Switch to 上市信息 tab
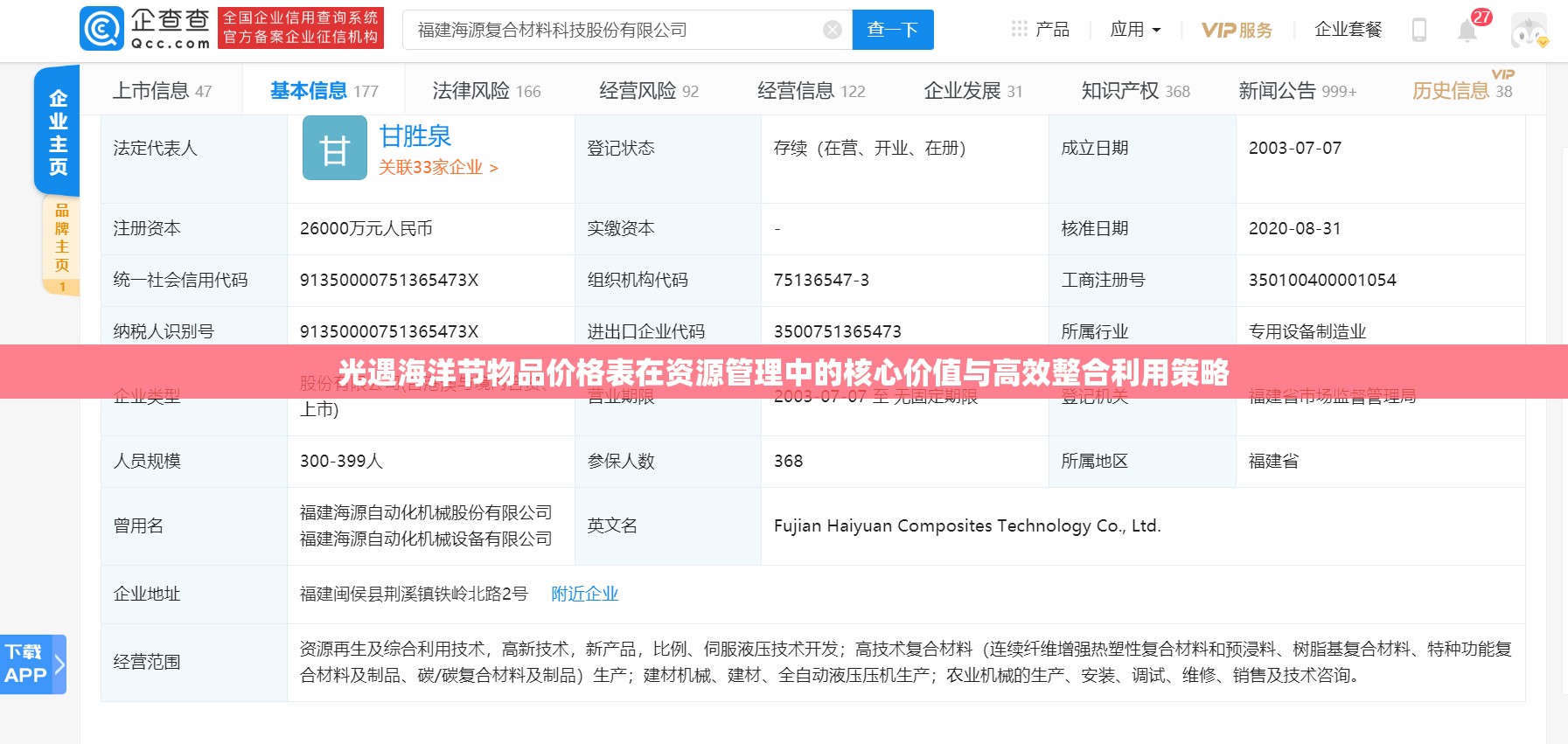 coord(162,91)
